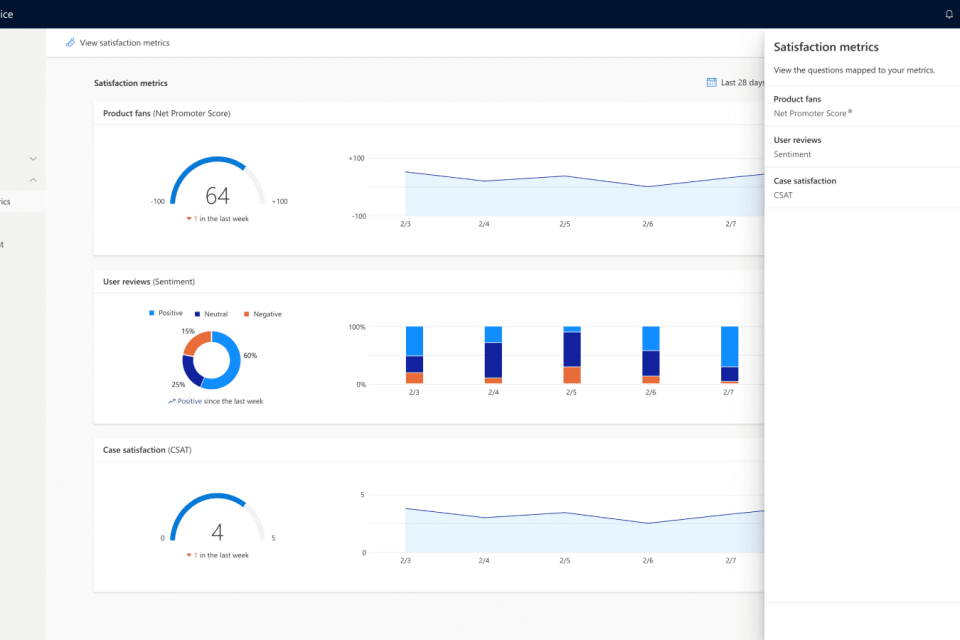
Task: Click the Neutral legend color swatch
Action: click(198, 314)
